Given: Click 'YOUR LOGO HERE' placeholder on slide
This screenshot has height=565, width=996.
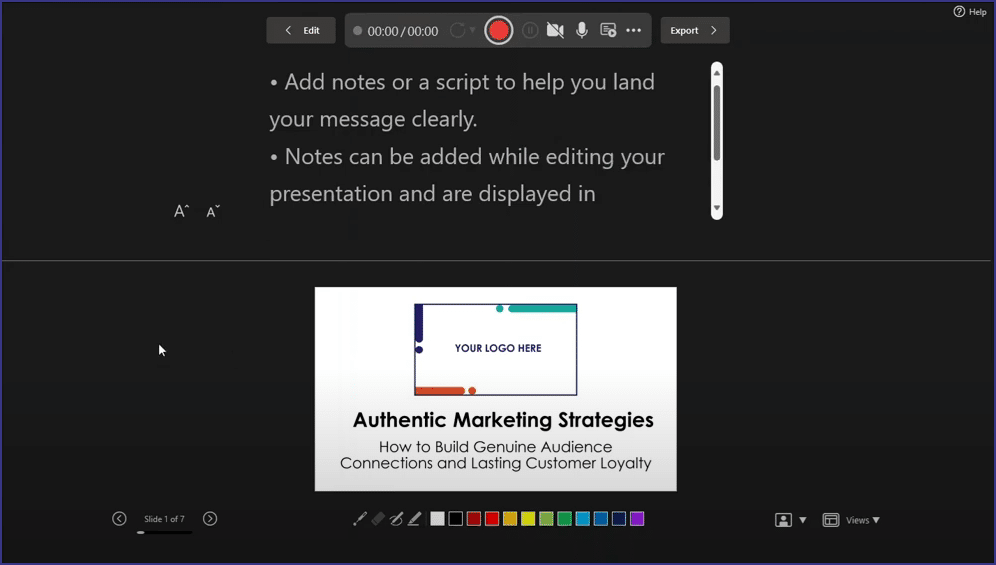Looking at the screenshot, I should click(x=498, y=348).
